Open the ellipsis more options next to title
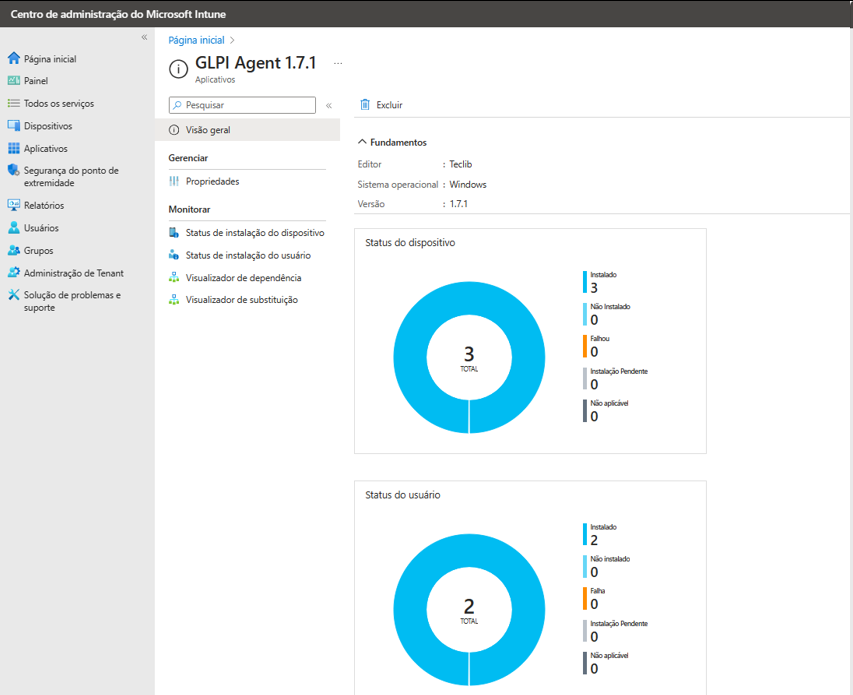853x695 pixels. 338,64
